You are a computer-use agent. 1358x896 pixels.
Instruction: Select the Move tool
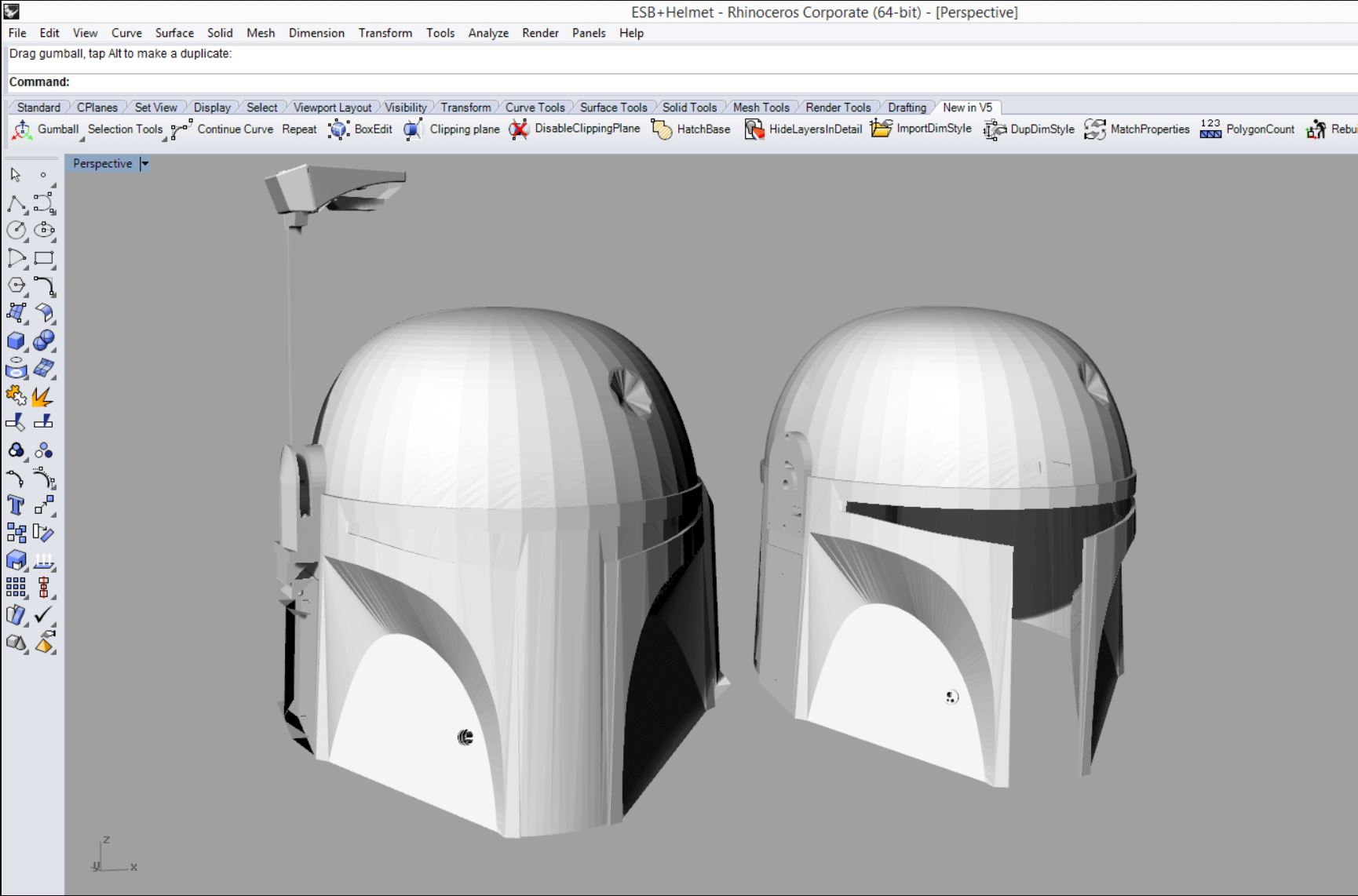tap(44, 505)
